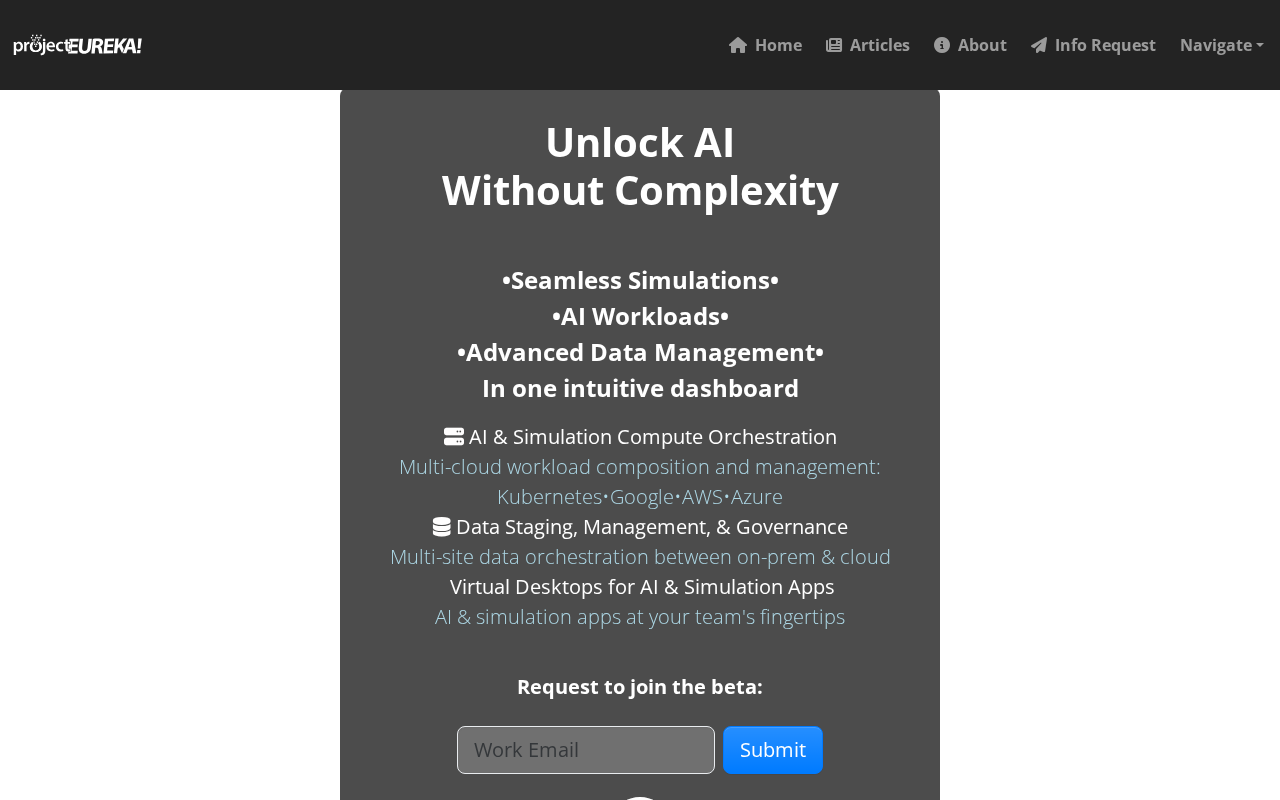Click the AWS platform text
This screenshot has height=800, width=1280.
[x=702, y=497]
